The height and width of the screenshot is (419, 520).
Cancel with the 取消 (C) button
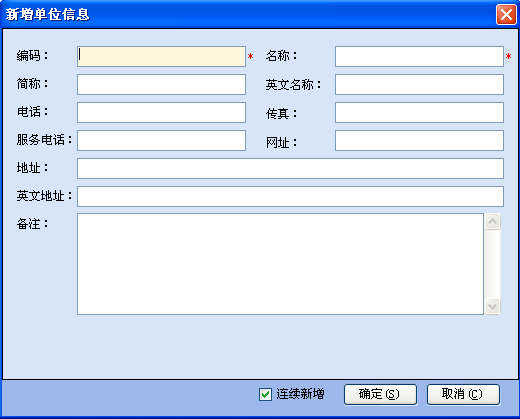click(x=463, y=394)
